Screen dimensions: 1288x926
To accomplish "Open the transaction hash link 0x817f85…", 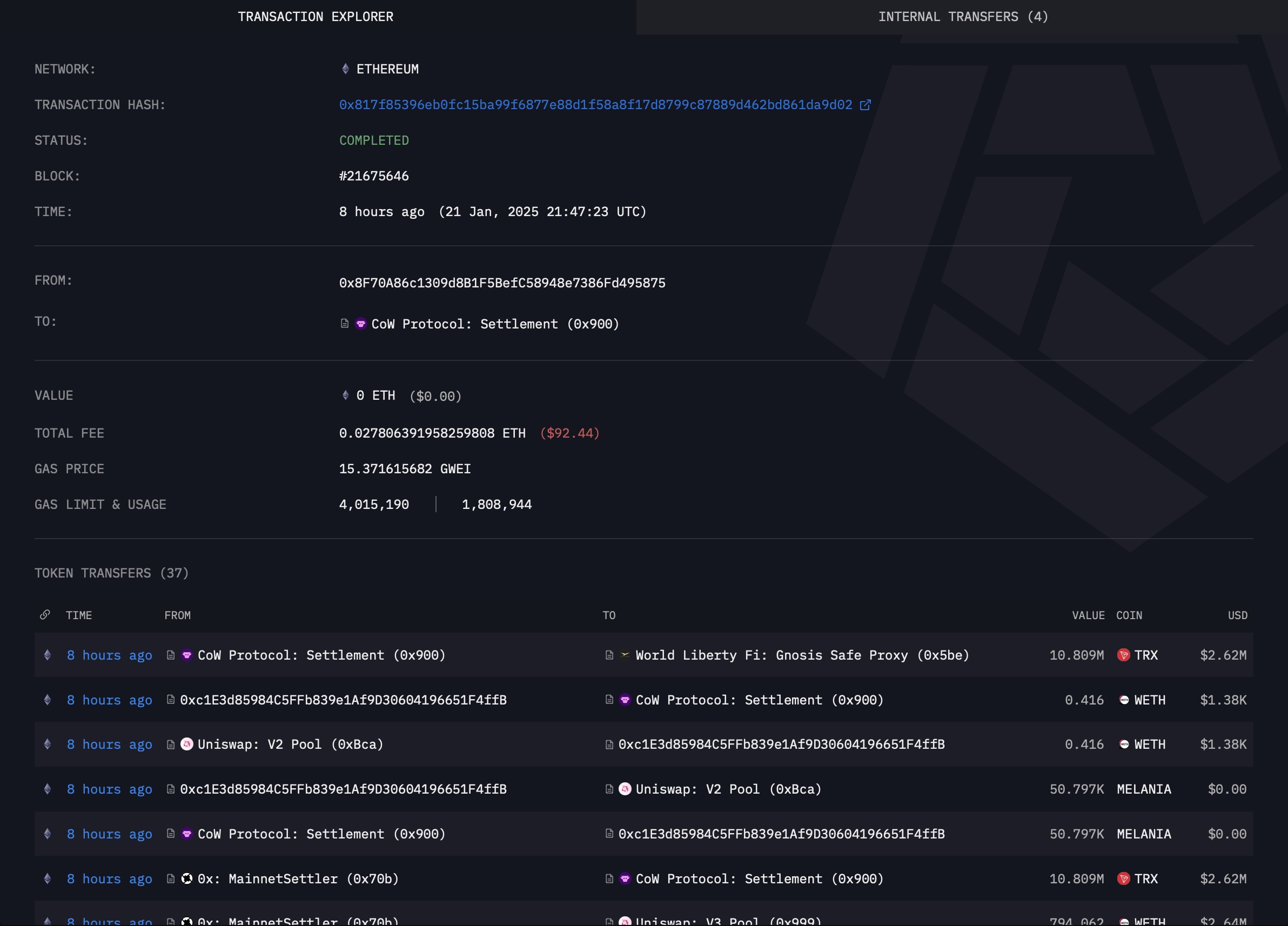I will [x=595, y=105].
